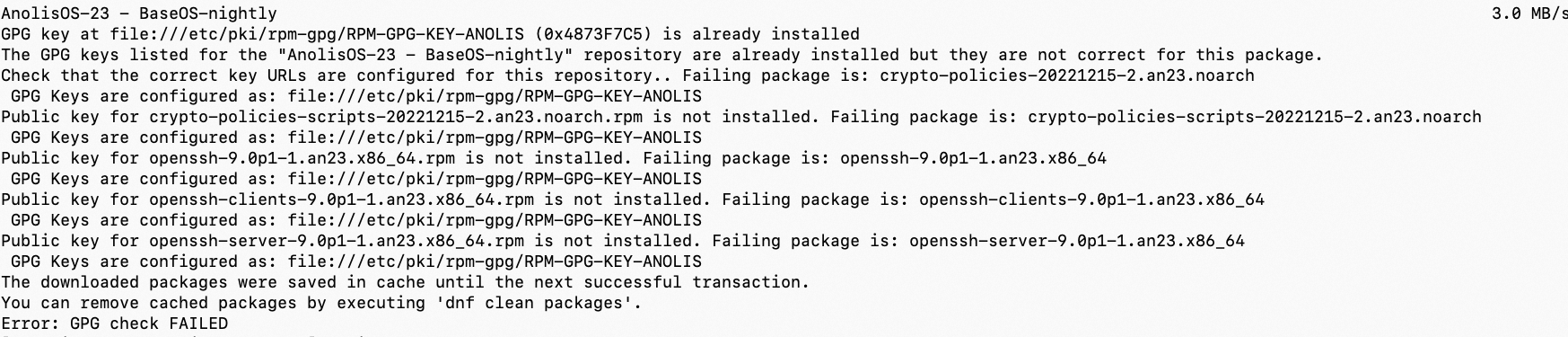Click the openssh-server .rpm filename
This screenshot has height=337, width=1568.
pos(337,241)
